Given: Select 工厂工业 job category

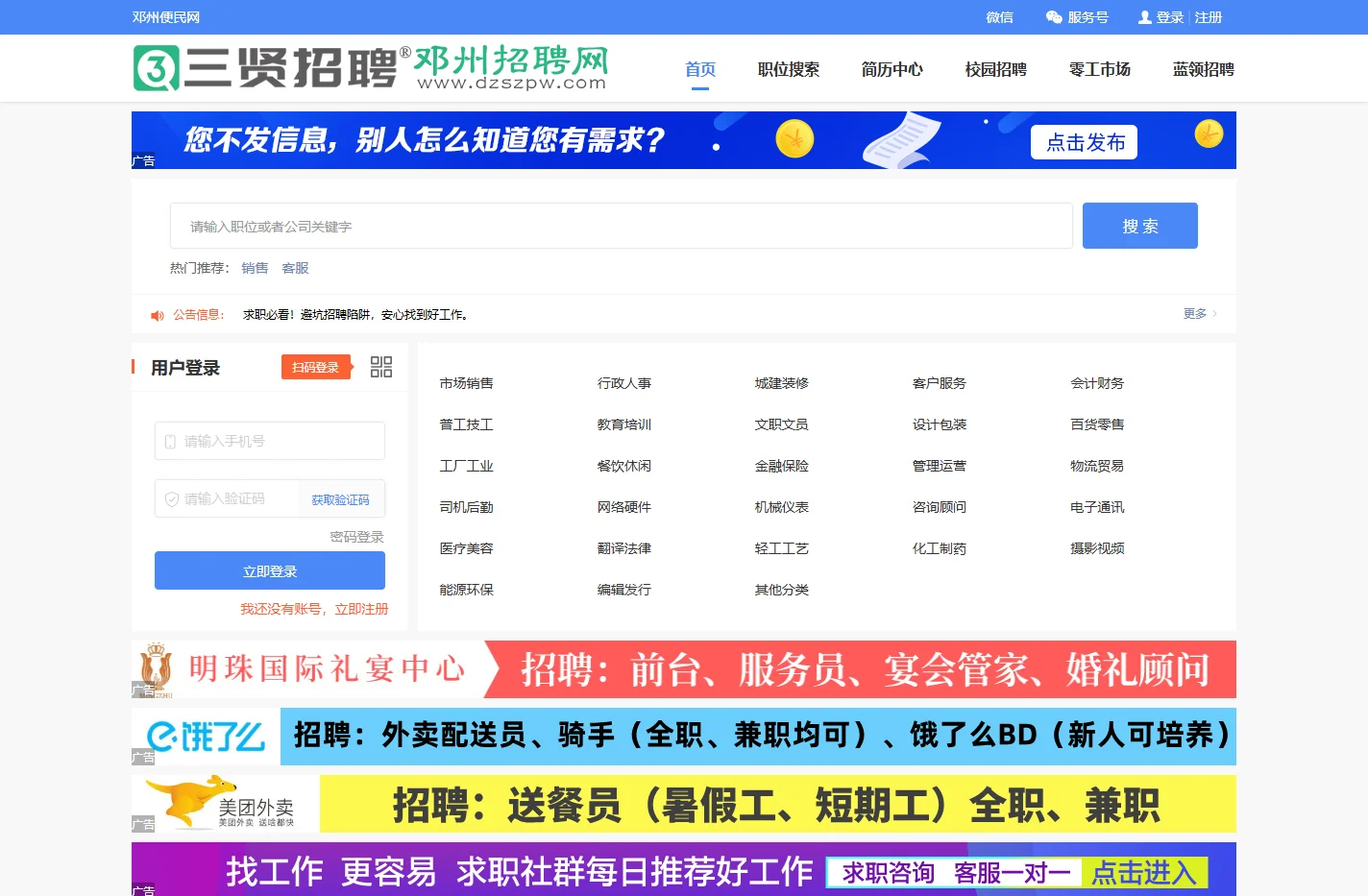Looking at the screenshot, I should point(467,466).
